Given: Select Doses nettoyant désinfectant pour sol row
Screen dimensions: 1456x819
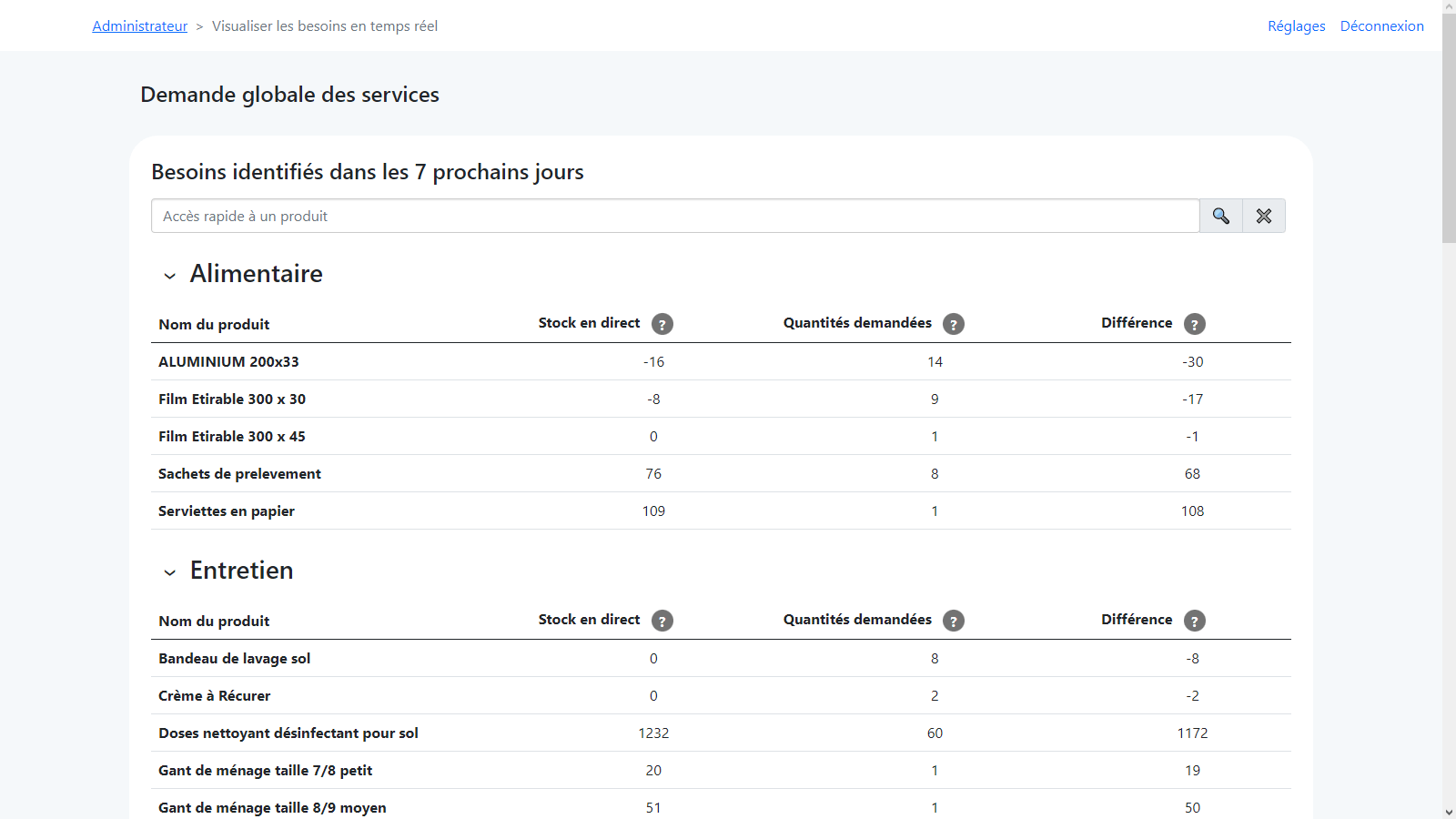Looking at the screenshot, I should coord(721,733).
